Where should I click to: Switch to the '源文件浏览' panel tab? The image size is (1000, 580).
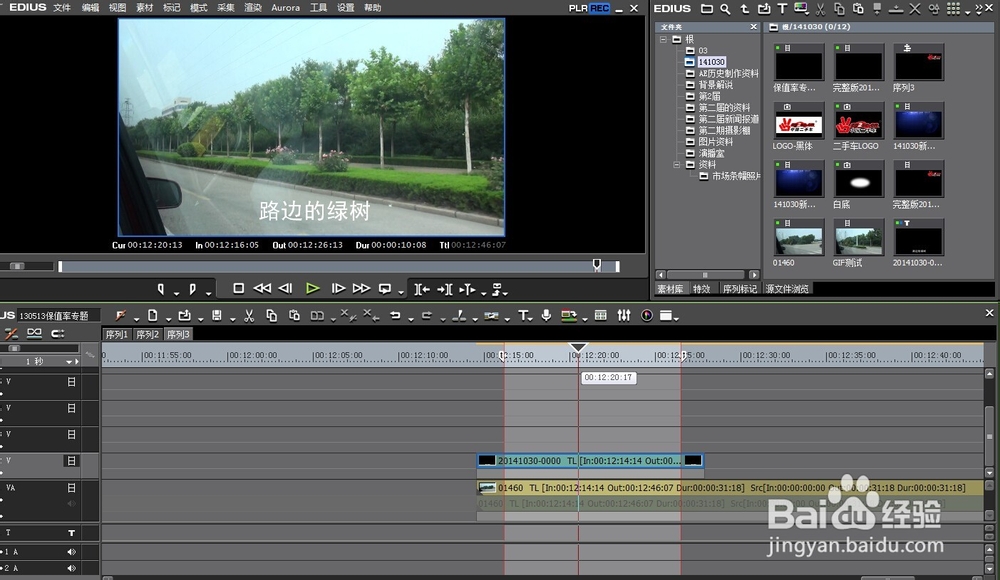tap(787, 289)
